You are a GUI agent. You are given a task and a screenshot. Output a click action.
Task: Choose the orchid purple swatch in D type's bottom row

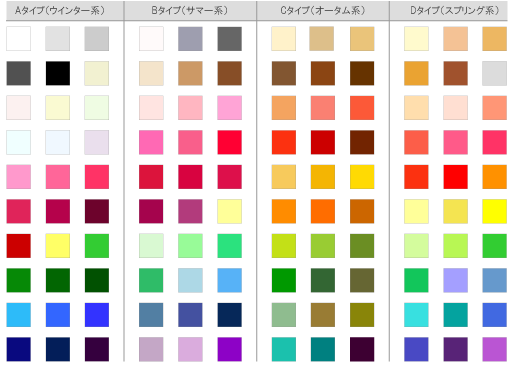coord(495,349)
